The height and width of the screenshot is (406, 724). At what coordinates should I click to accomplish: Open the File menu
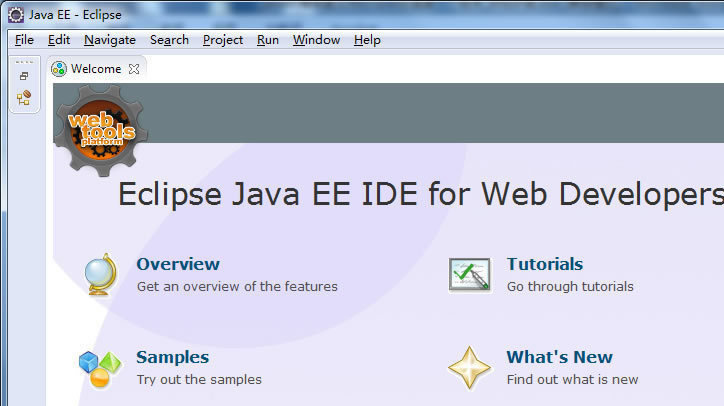(24, 40)
